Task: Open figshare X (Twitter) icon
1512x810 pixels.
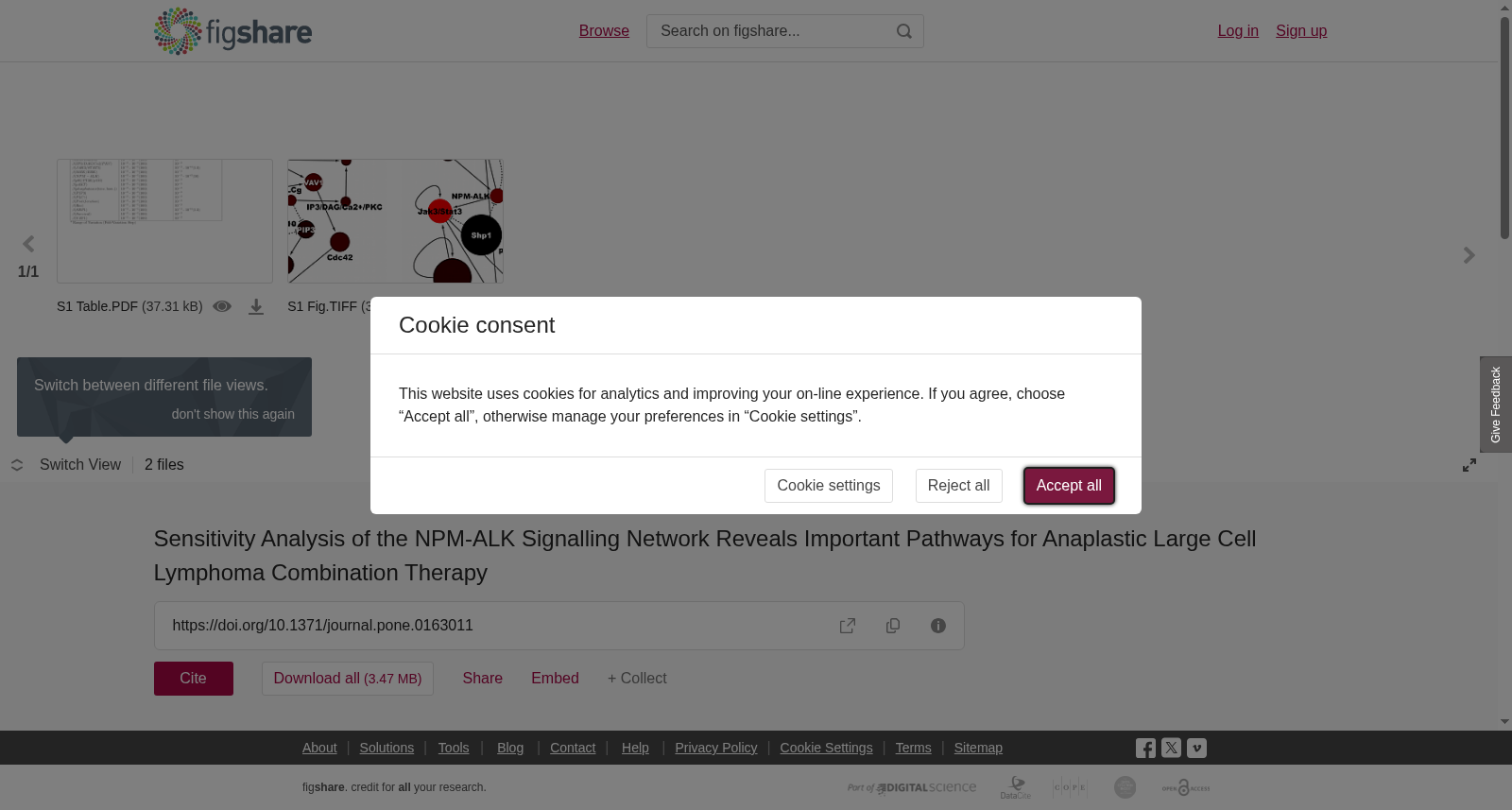Action: 1171,748
